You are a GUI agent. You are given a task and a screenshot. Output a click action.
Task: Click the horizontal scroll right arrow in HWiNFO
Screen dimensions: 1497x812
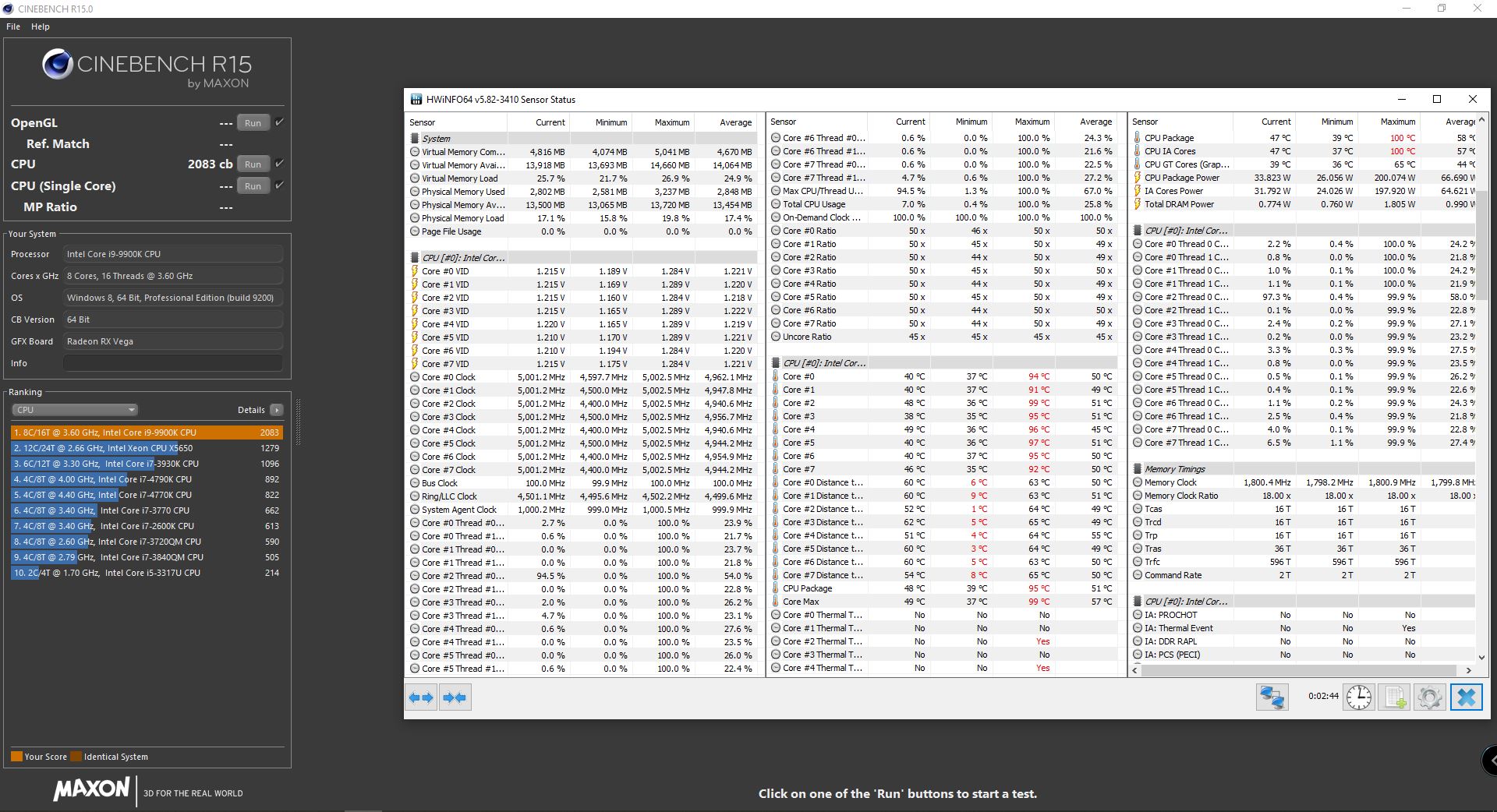[x=1469, y=670]
